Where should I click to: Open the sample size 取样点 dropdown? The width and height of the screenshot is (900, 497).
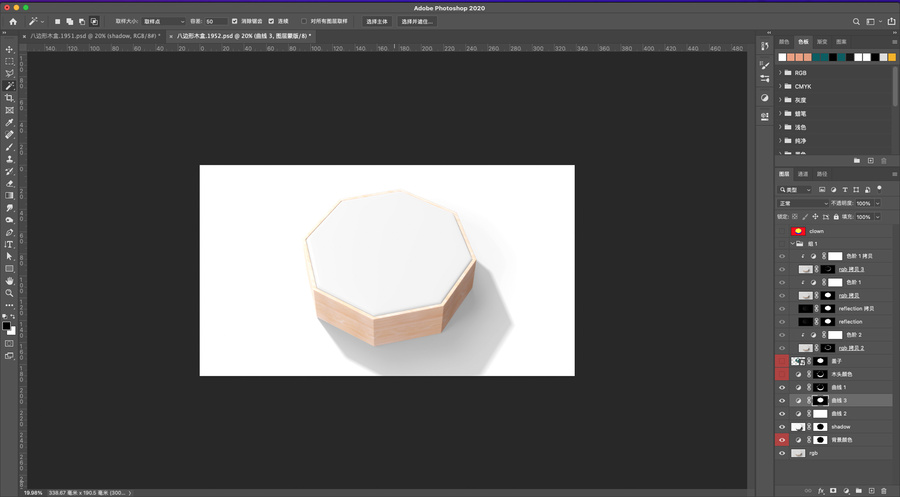pos(164,21)
